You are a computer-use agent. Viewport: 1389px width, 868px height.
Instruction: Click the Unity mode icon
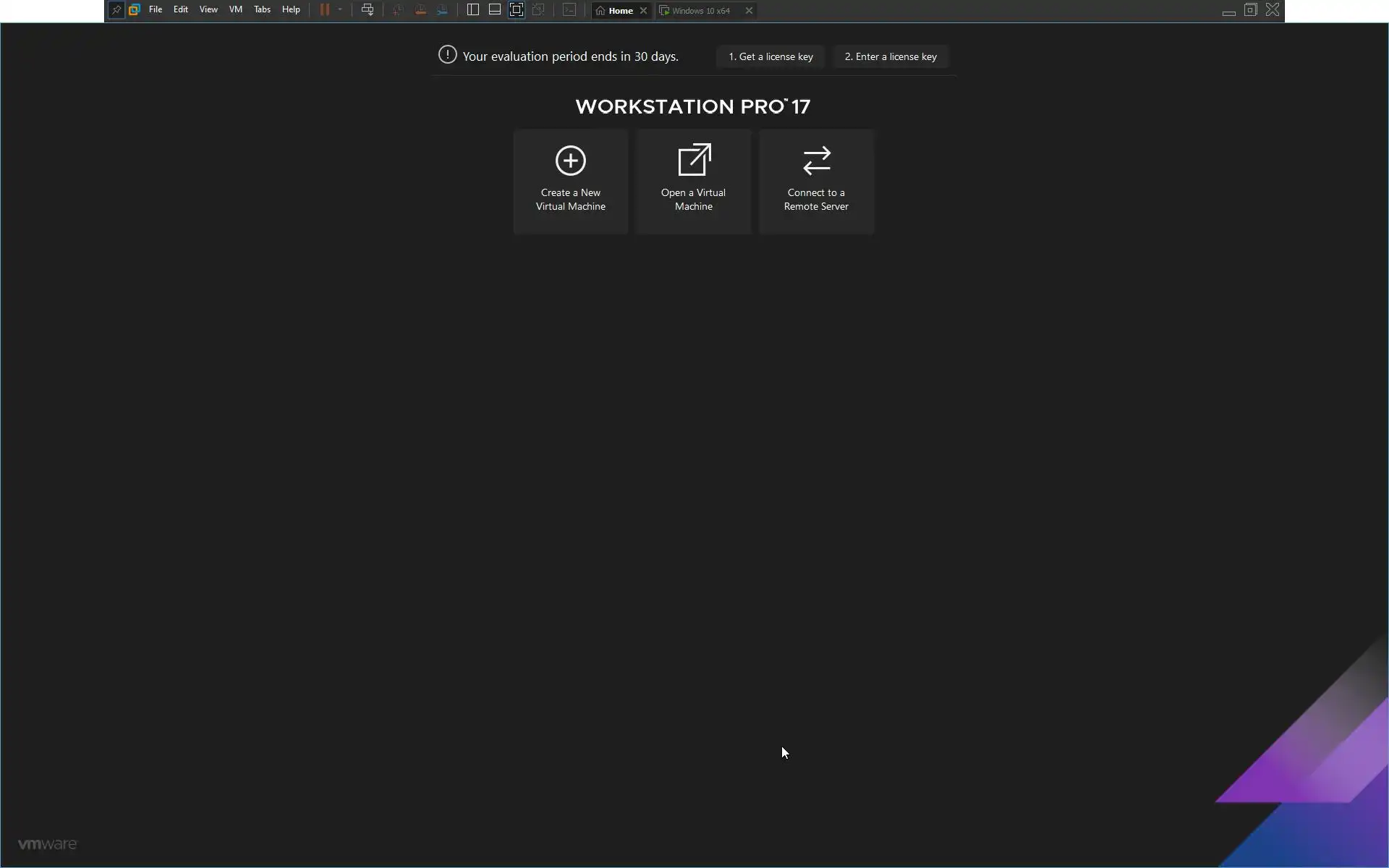pyautogui.click(x=538, y=10)
